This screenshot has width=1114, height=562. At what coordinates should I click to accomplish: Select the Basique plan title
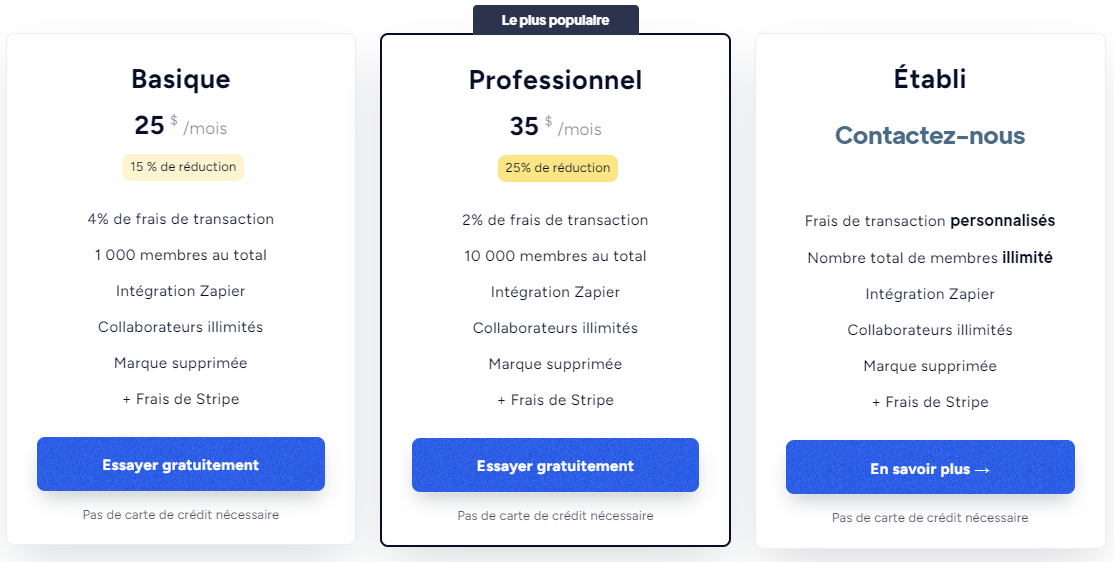(x=181, y=79)
